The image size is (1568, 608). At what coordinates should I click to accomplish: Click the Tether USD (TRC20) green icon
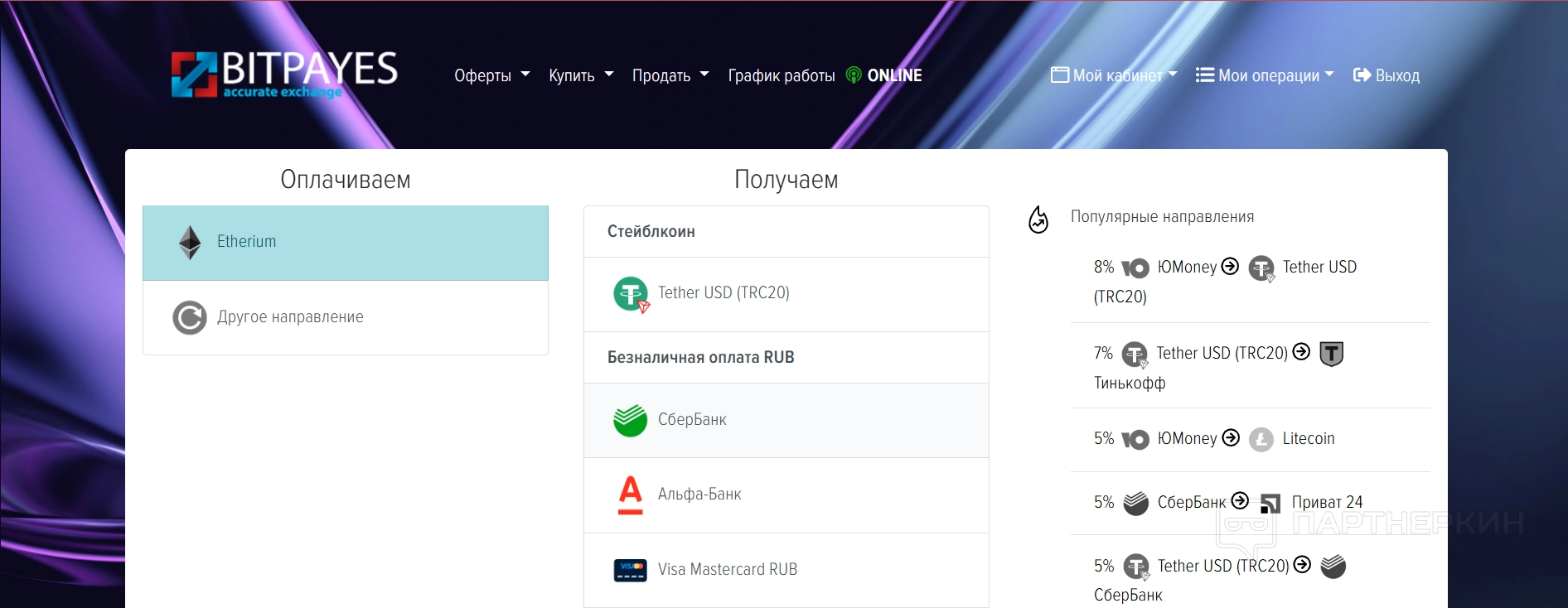tap(631, 294)
